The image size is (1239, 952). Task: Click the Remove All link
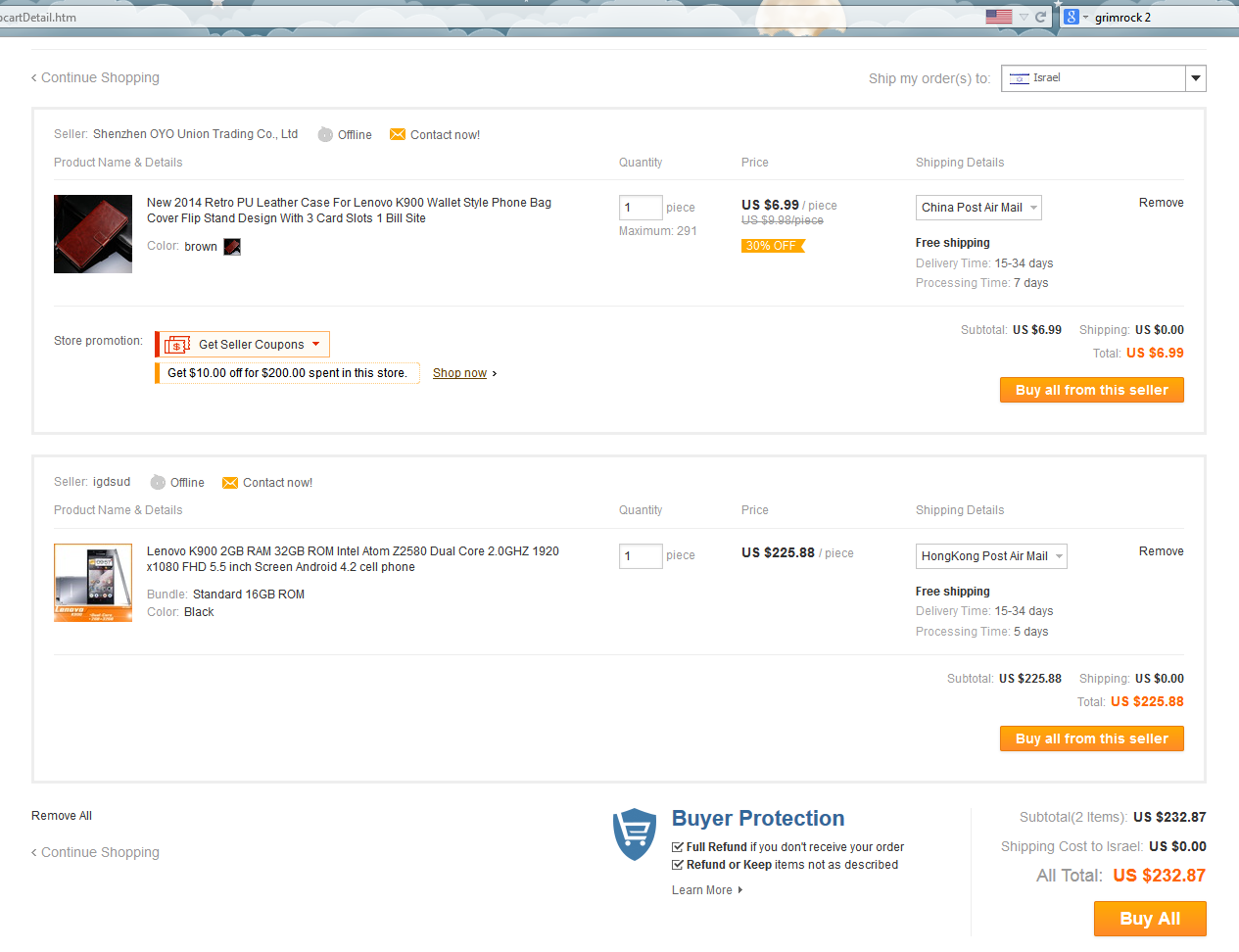click(62, 816)
